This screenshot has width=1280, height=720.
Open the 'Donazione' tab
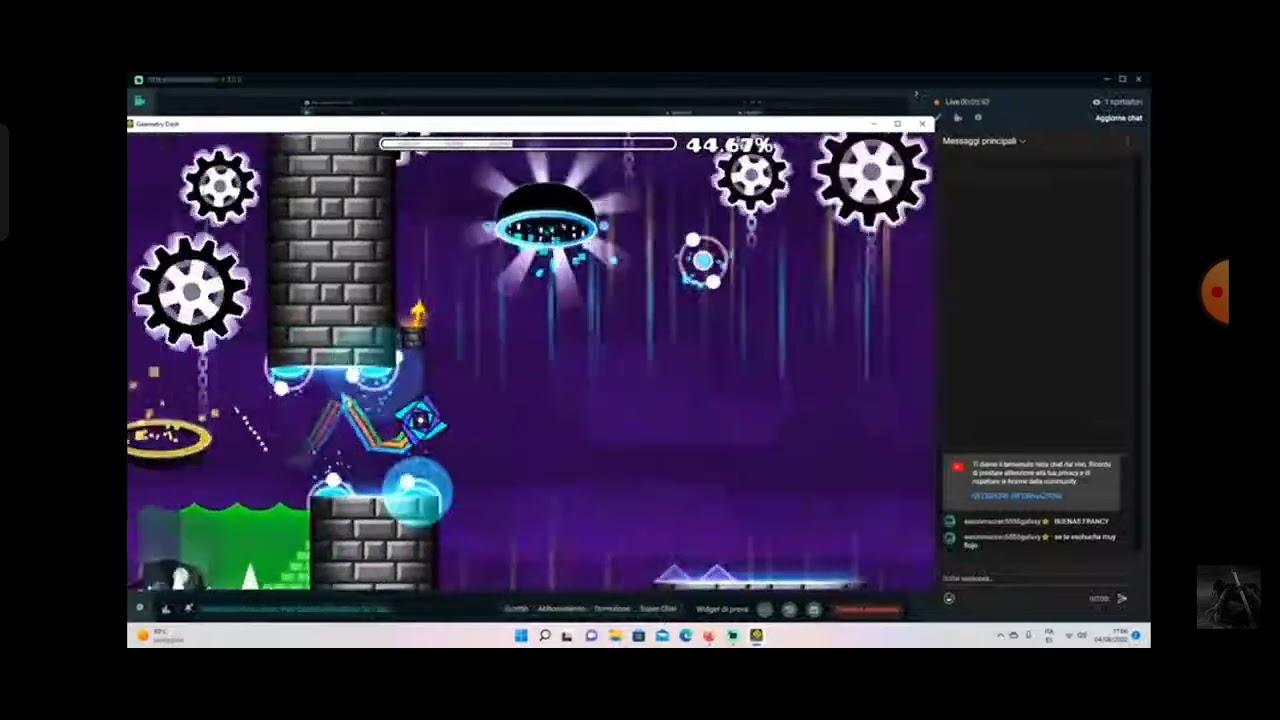point(612,609)
